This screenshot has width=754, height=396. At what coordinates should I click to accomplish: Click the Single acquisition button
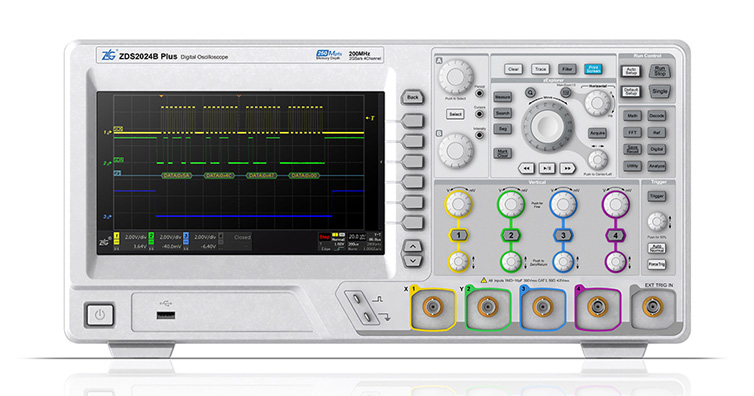point(660,91)
